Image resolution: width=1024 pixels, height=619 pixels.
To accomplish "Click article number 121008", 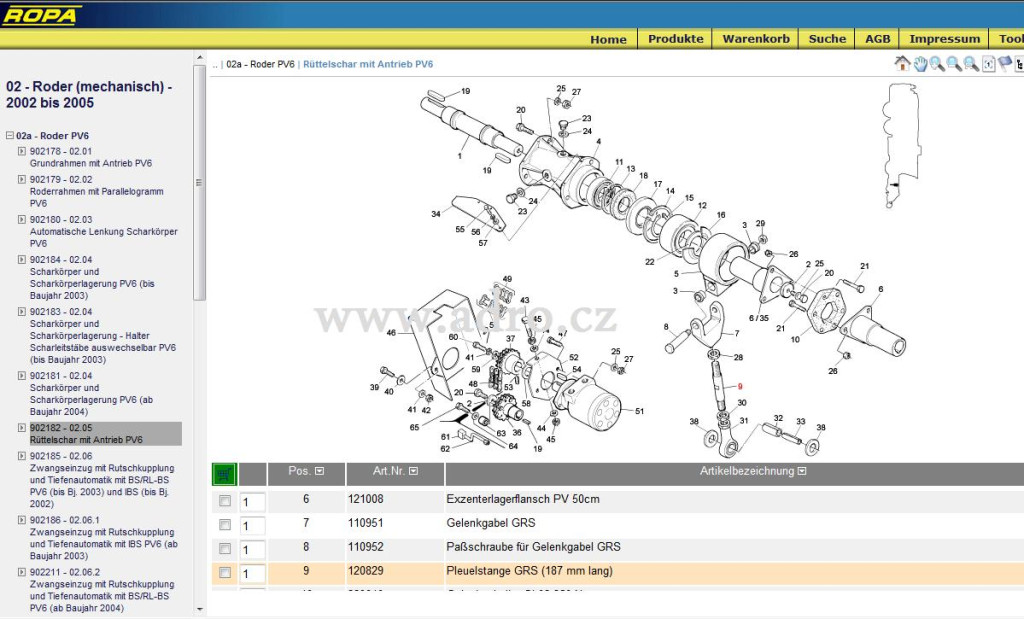I will pos(366,499).
